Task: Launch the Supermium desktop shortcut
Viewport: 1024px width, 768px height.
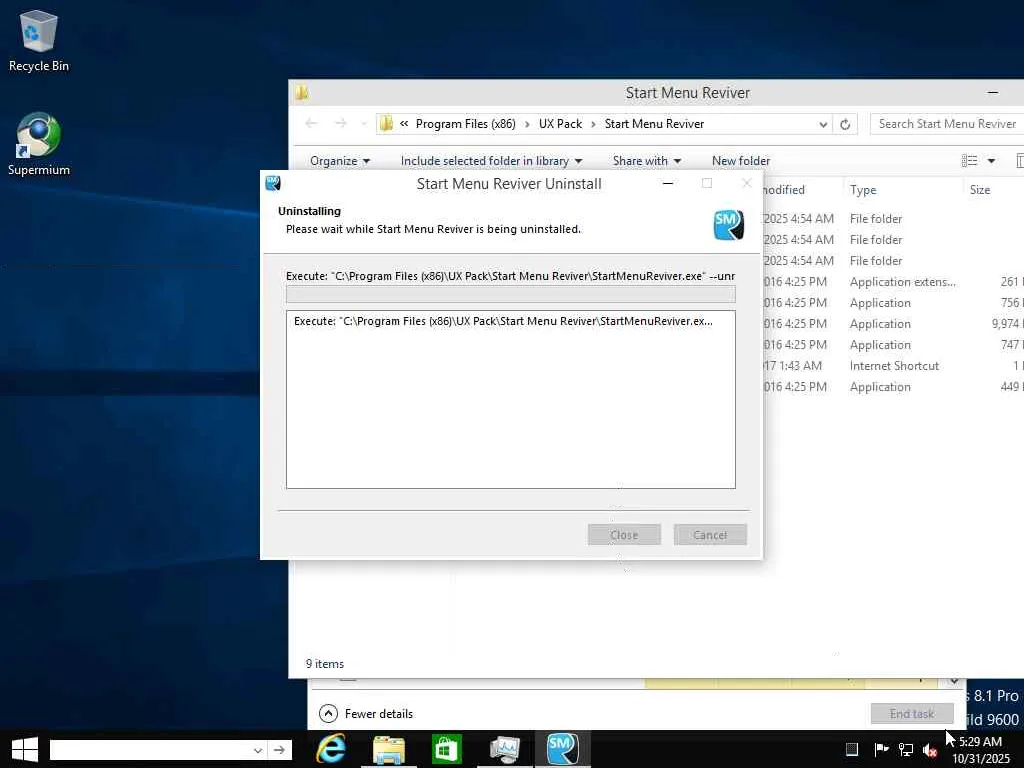Action: [x=39, y=144]
